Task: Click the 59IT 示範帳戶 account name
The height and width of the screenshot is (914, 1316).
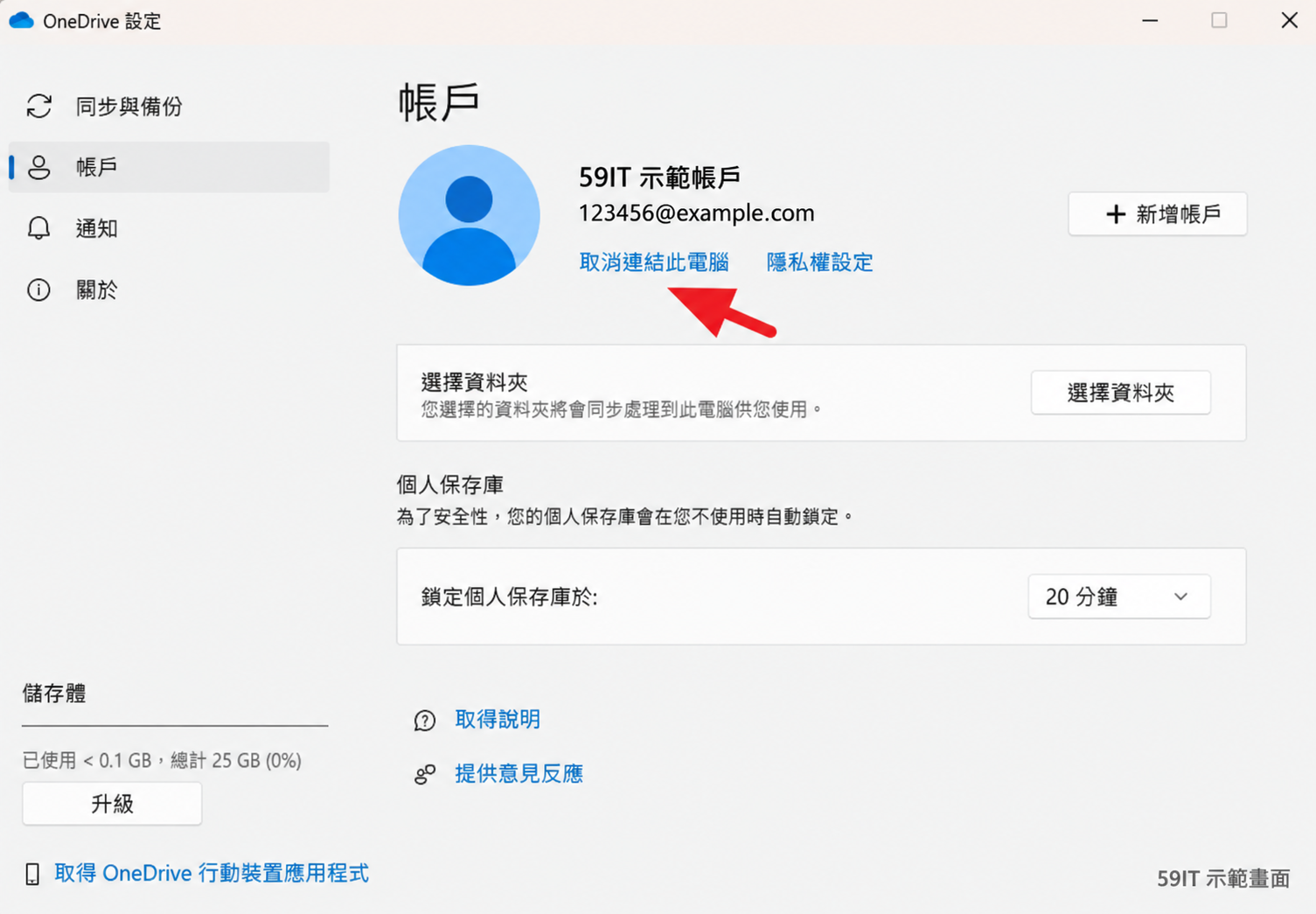Action: (659, 178)
